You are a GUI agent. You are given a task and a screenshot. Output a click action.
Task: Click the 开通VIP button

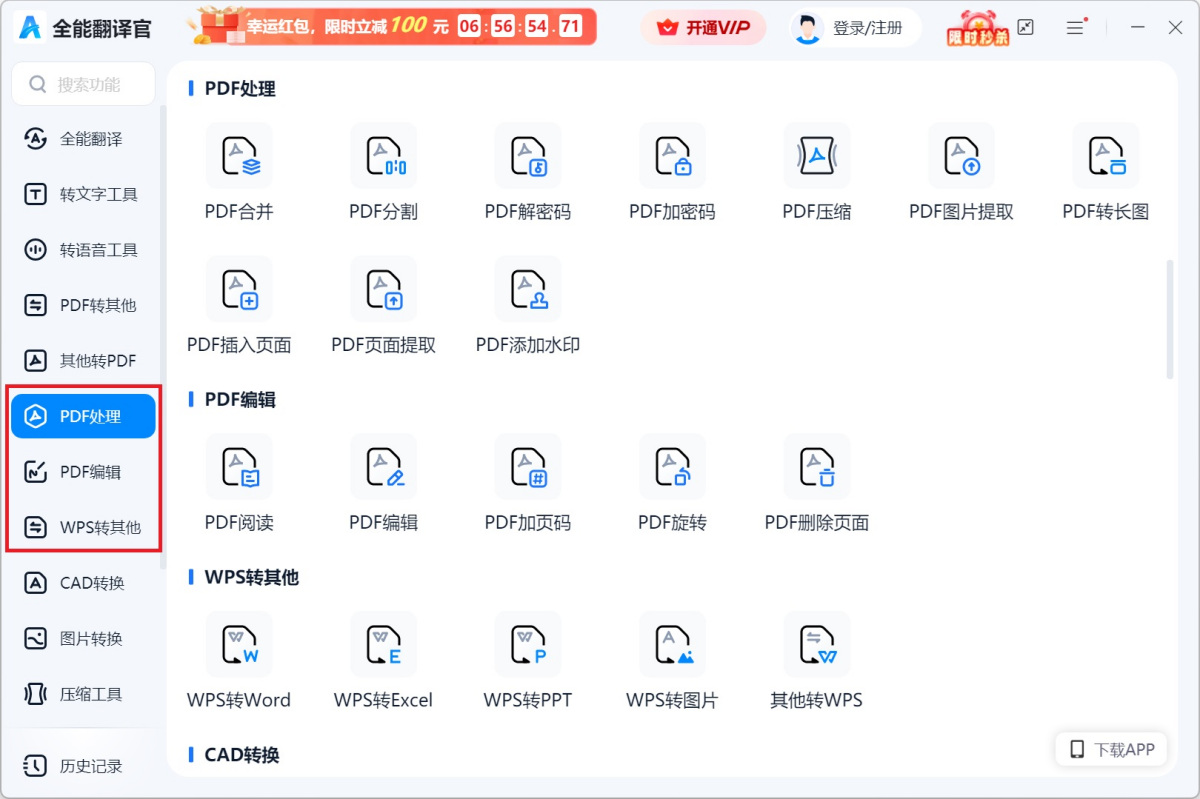click(703, 27)
